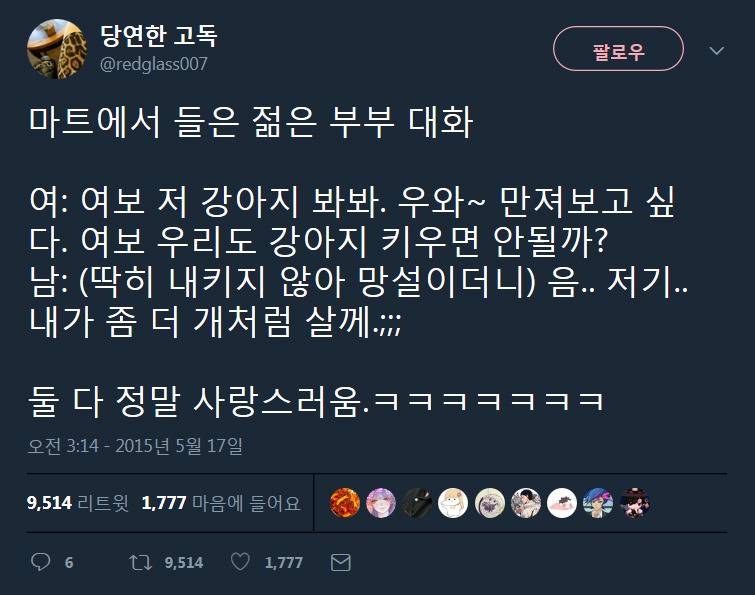Click the purple-haired liker avatar
Viewport: 755px width, 595px height.
[380, 503]
